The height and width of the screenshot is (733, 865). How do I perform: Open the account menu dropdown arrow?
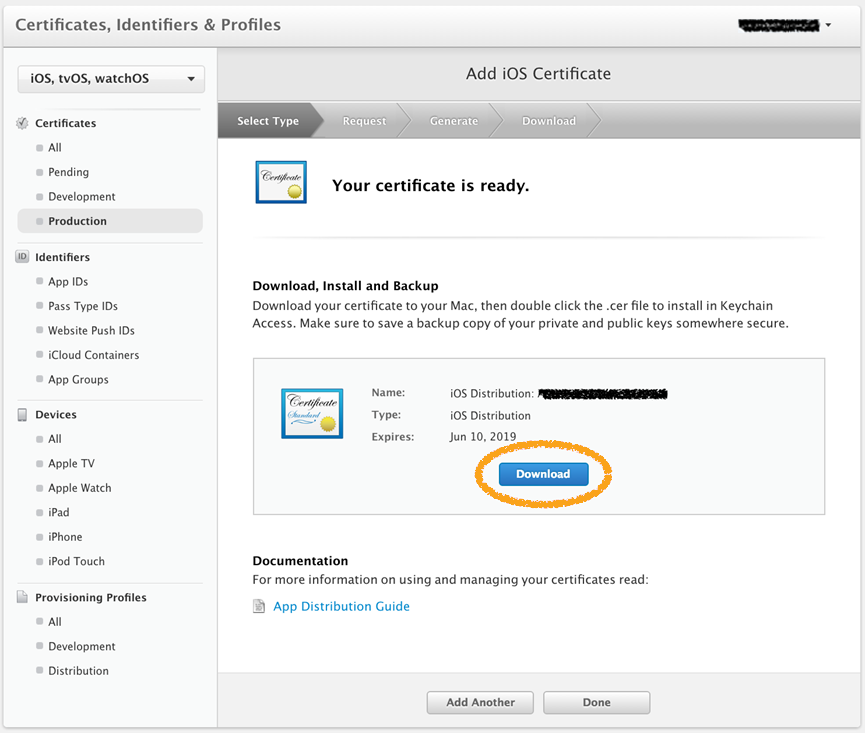point(828,25)
